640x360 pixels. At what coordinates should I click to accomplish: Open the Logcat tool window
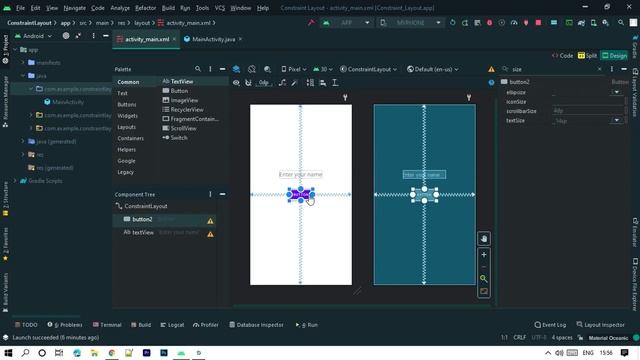pos(172,325)
